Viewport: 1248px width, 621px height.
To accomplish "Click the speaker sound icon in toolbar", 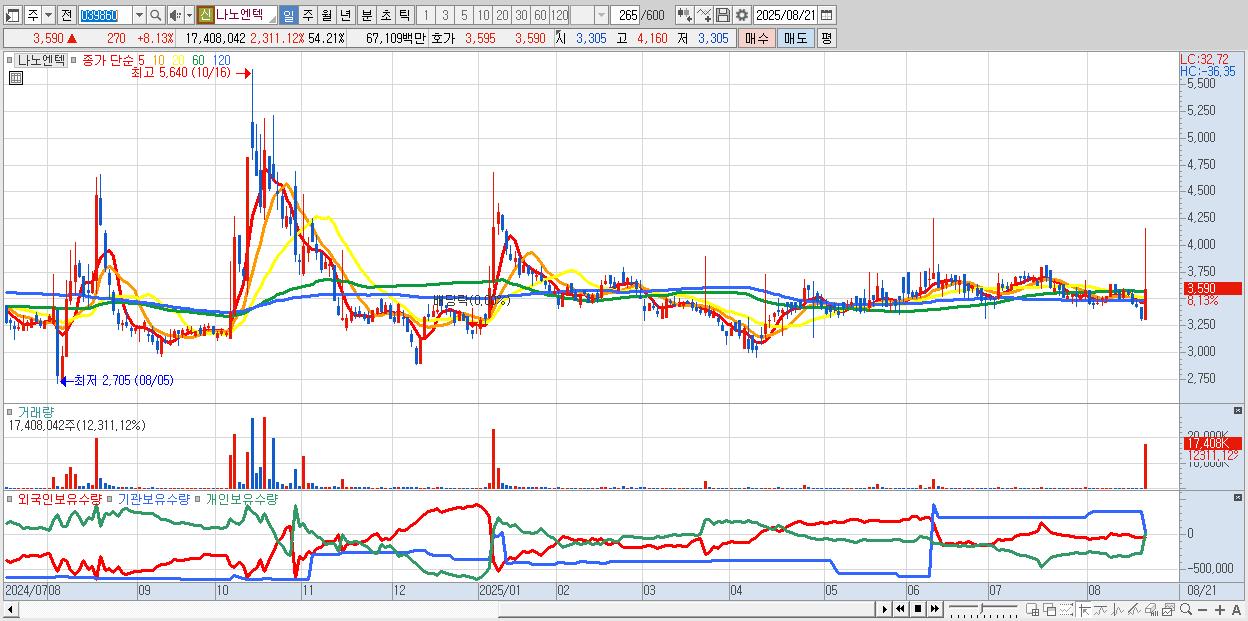I will click(x=175, y=15).
